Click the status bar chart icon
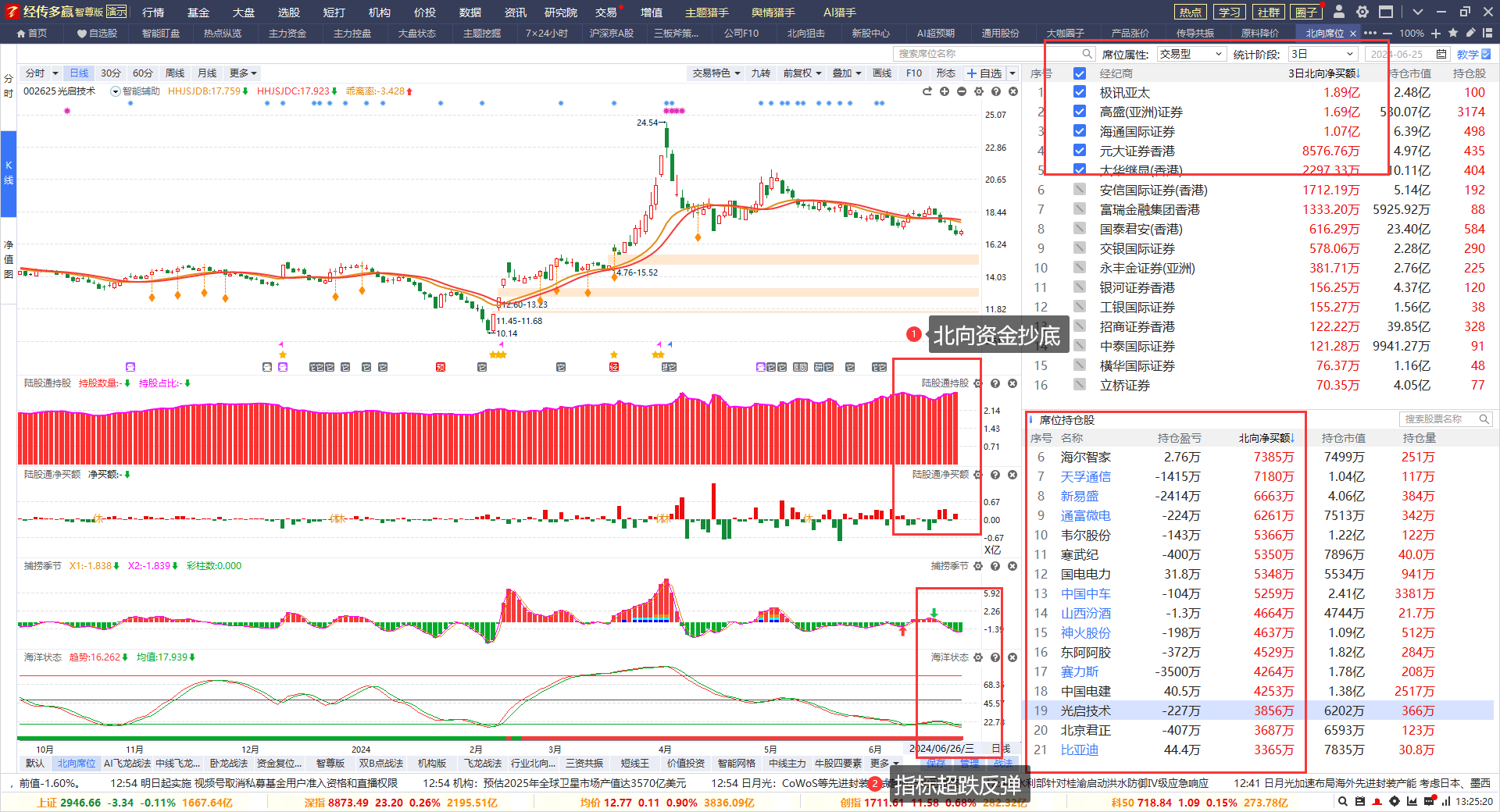Viewport: 1500px width, 812px height. tap(1412, 801)
